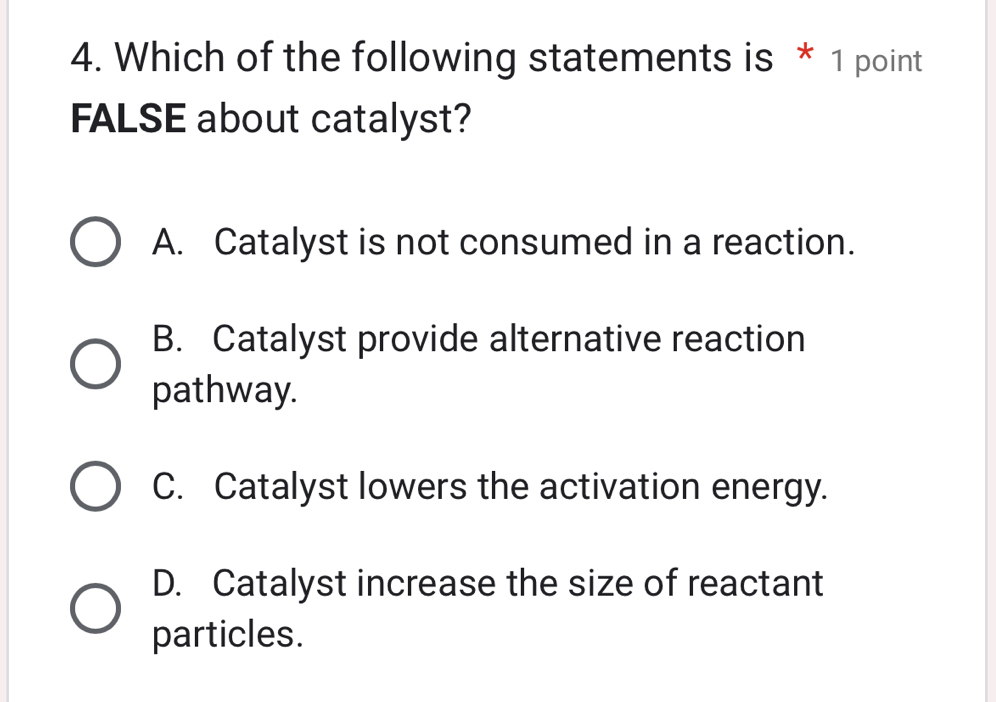
Task: Click the 'A.' letter prefix
Action: (x=173, y=243)
